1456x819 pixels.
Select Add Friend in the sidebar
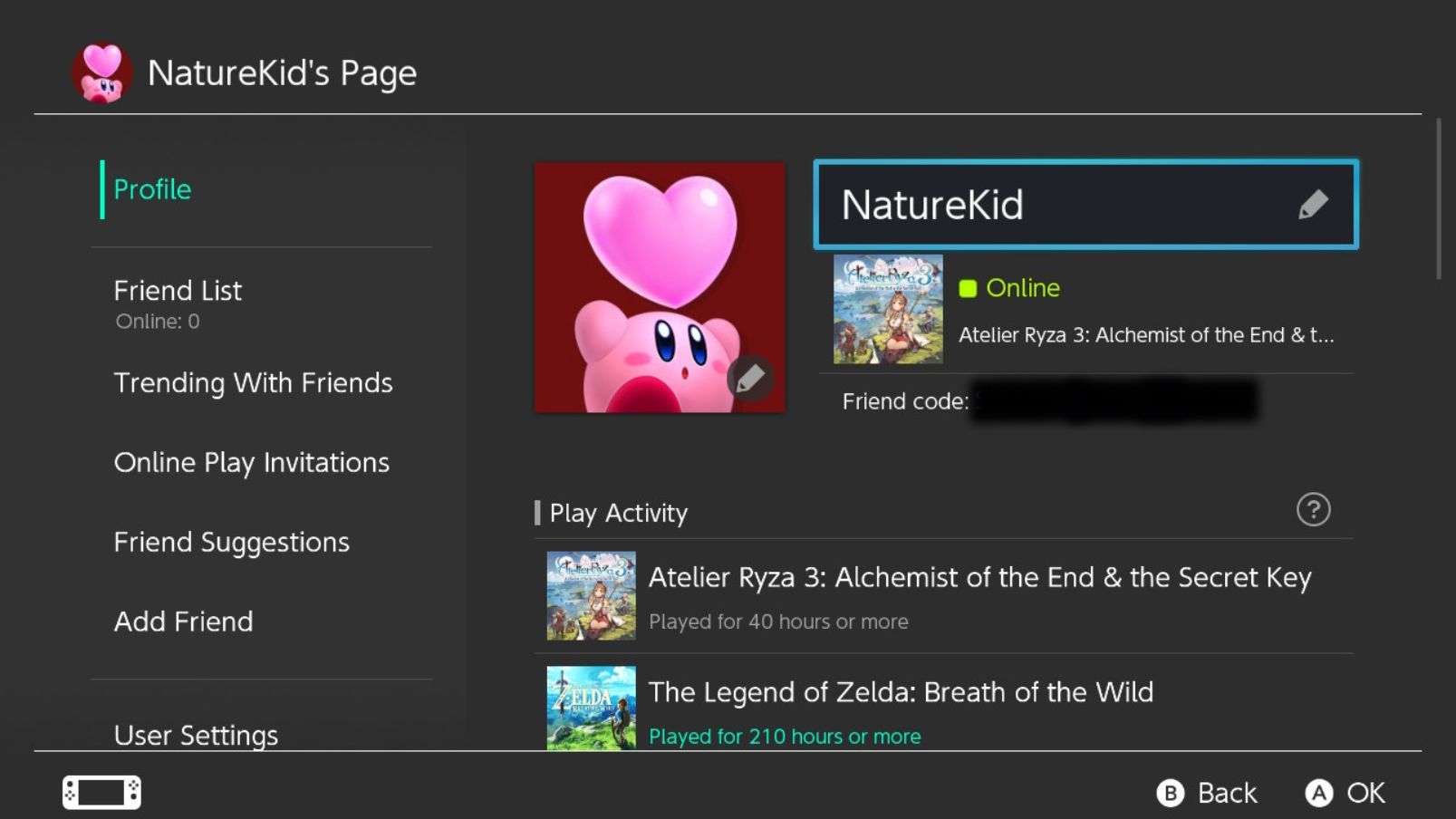[183, 622]
